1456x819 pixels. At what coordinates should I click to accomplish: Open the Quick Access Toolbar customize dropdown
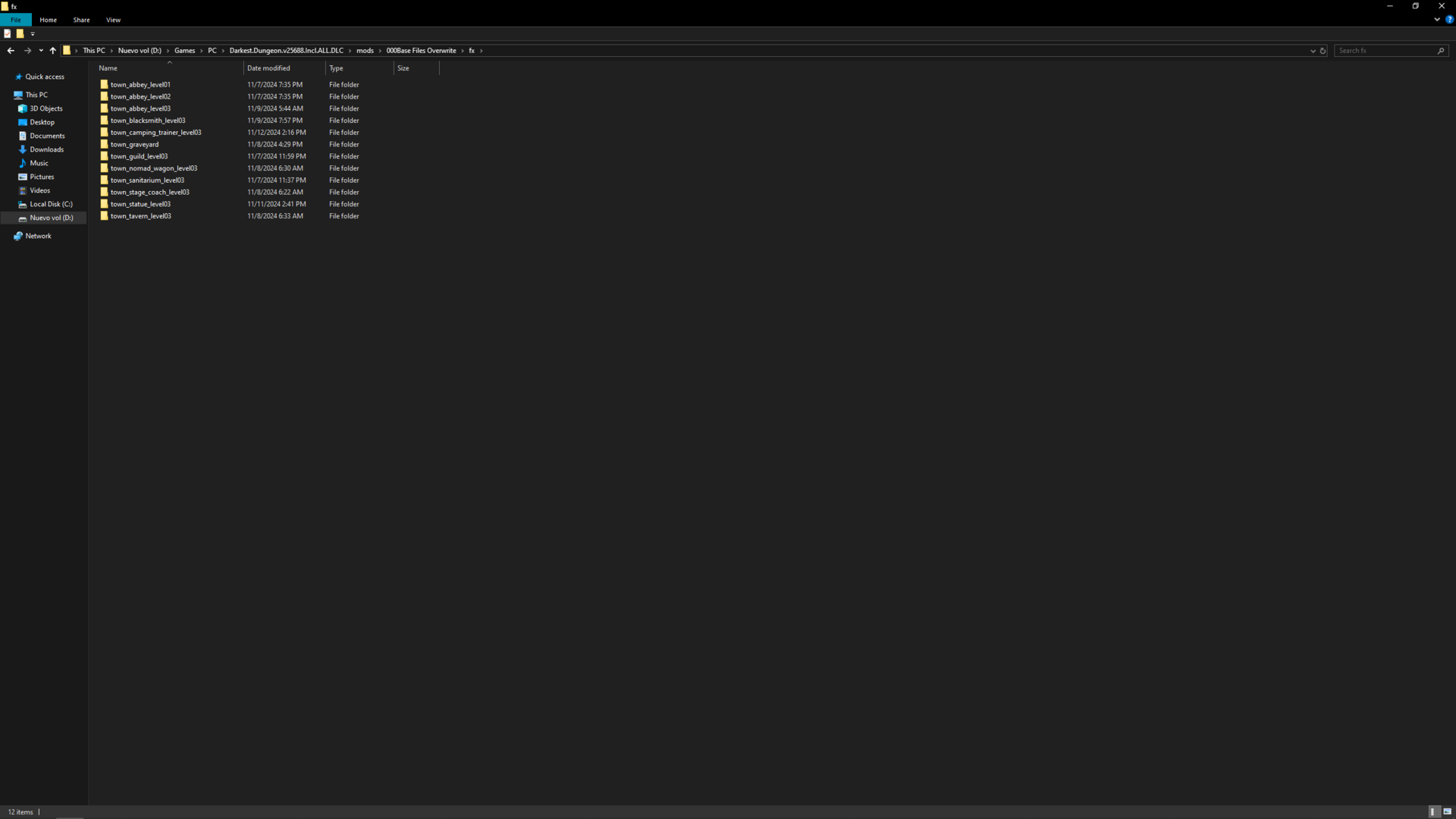tap(33, 34)
